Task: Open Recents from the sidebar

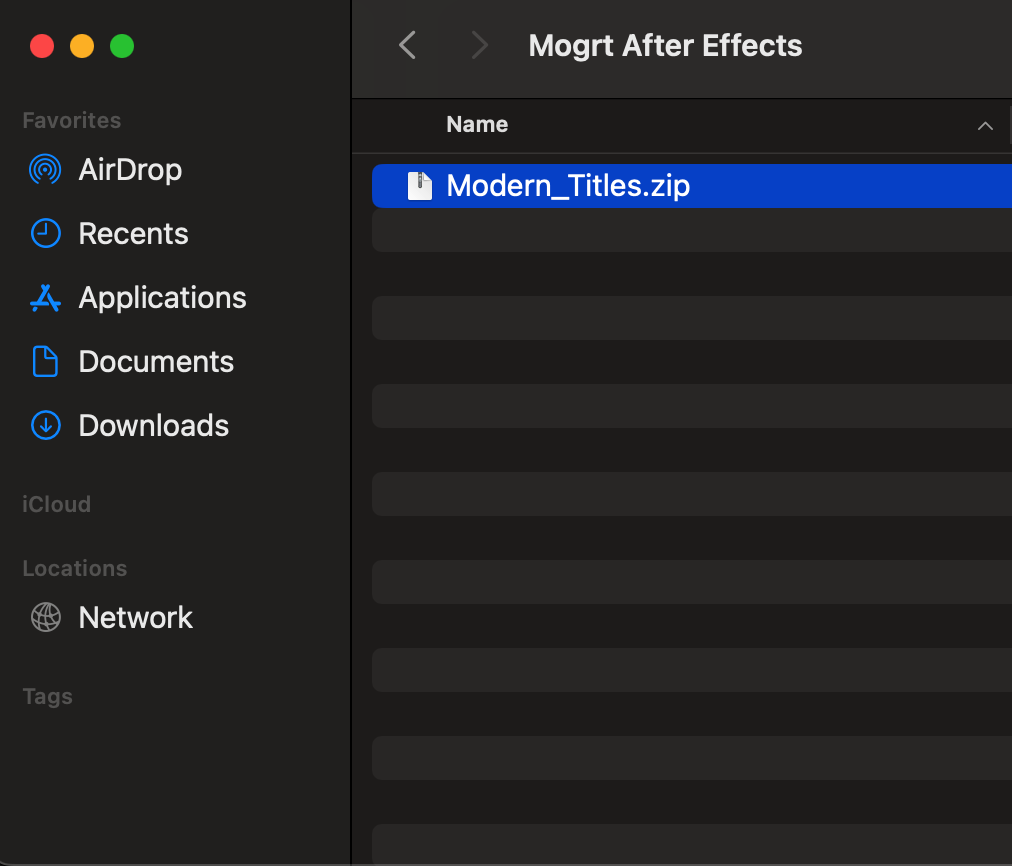Action: click(133, 234)
